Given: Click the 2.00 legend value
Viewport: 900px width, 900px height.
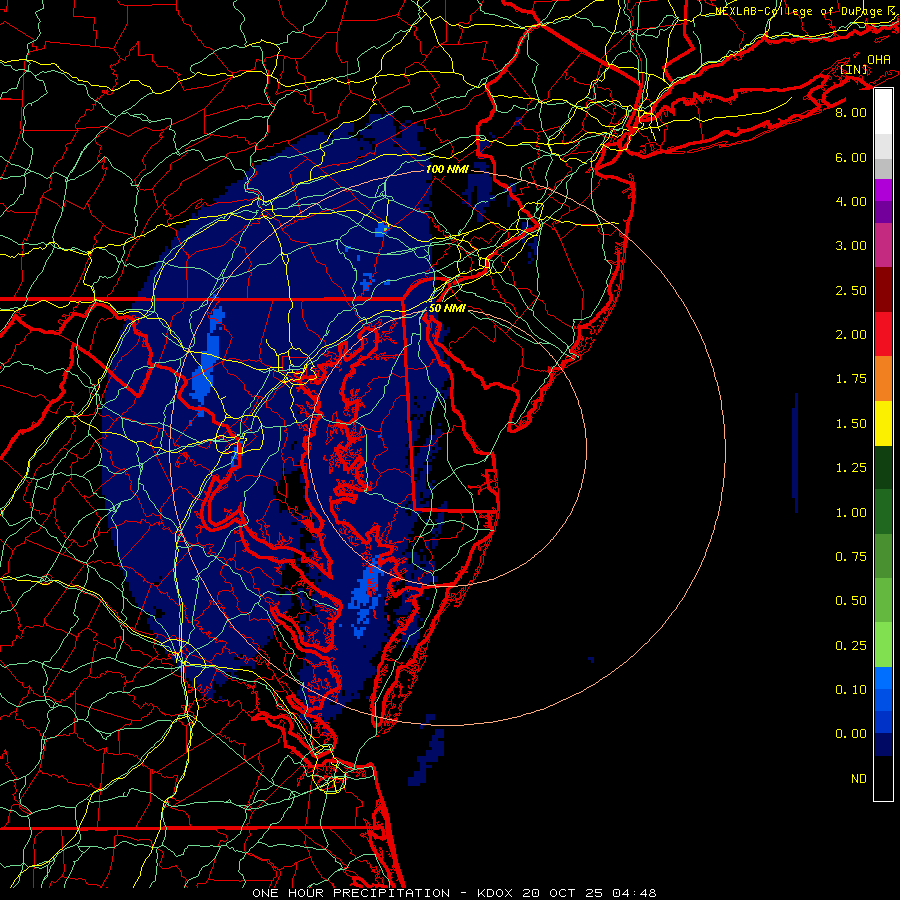Looking at the screenshot, I should [851, 335].
